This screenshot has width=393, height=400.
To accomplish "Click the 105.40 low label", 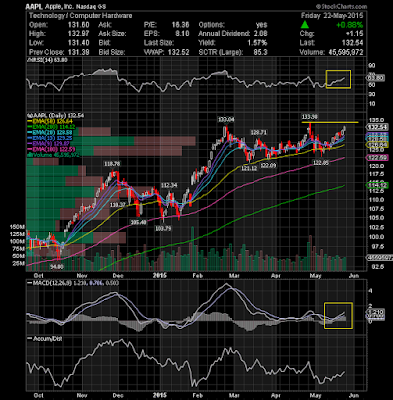I will [138, 222].
